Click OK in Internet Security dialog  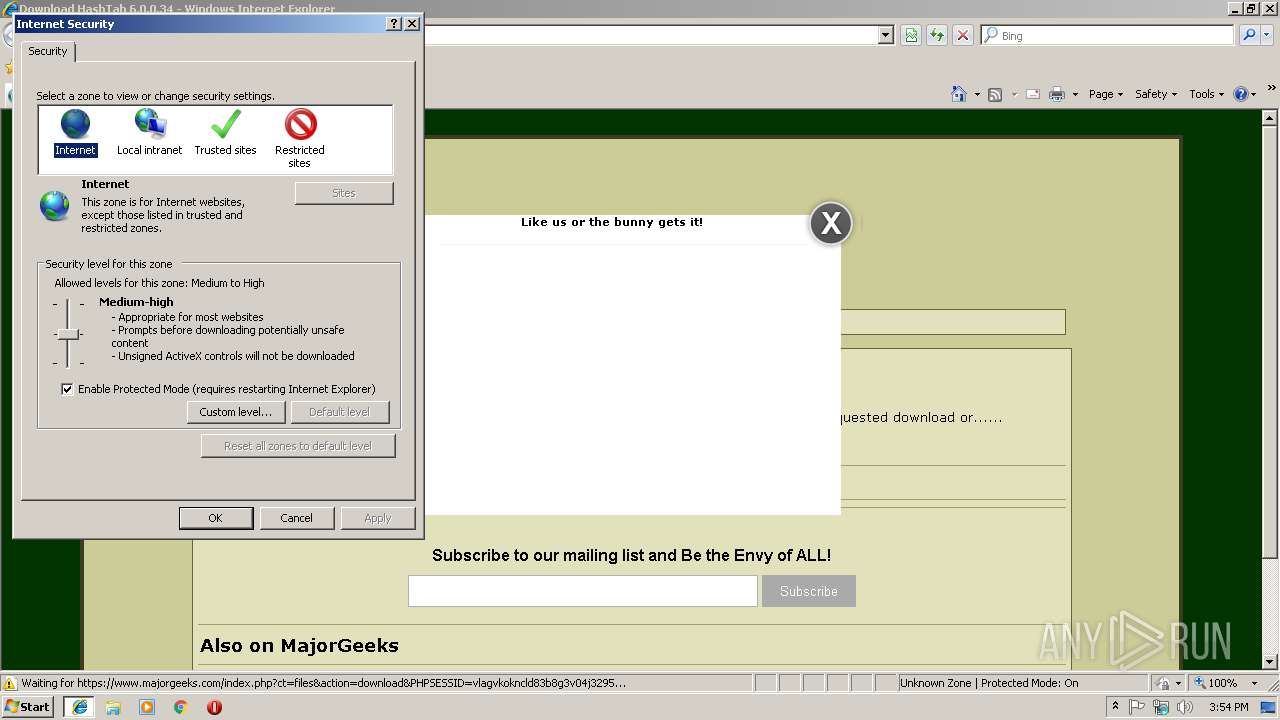coord(215,518)
